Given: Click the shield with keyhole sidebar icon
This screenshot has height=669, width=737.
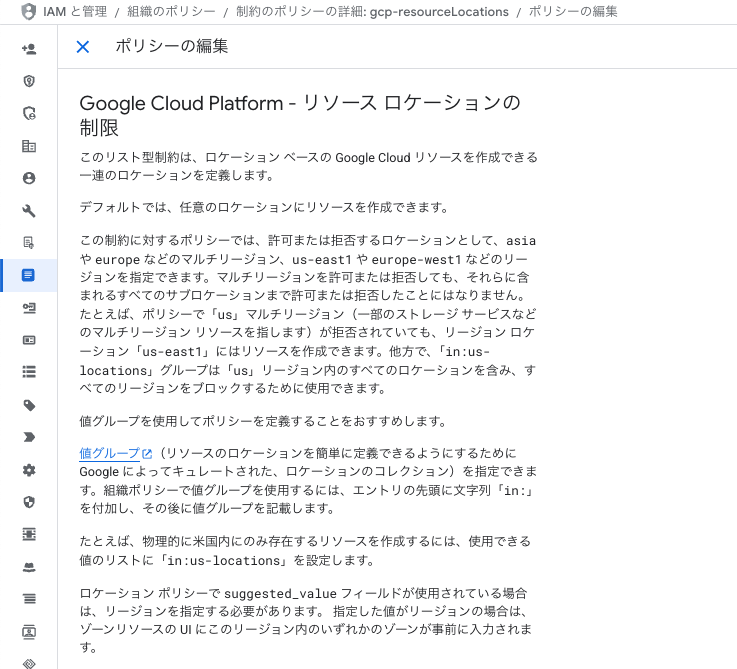Looking at the screenshot, I should (28, 81).
